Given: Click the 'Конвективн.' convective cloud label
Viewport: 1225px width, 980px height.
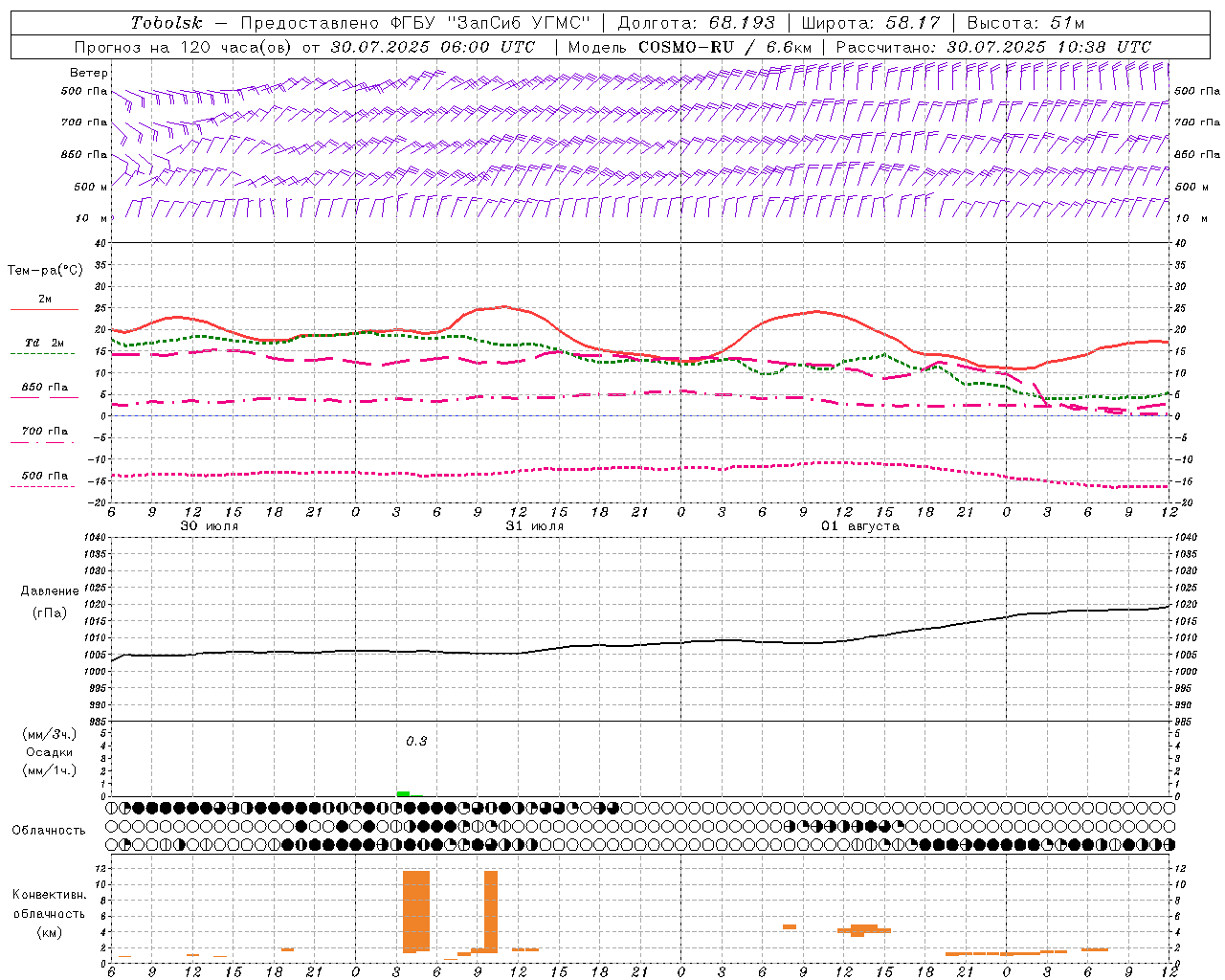Looking at the screenshot, I should 49,895.
